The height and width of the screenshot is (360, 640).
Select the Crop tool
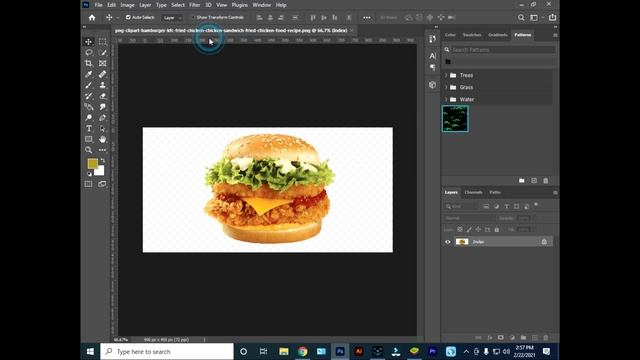[89, 63]
